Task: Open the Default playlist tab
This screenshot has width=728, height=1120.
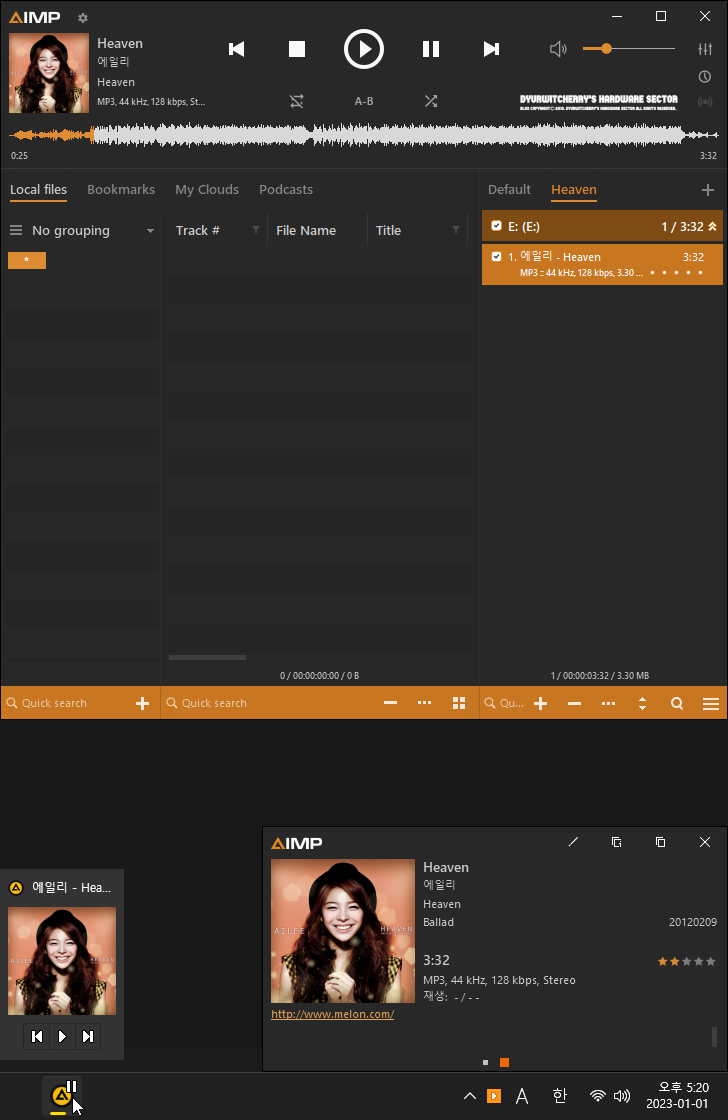Action: 509,189
